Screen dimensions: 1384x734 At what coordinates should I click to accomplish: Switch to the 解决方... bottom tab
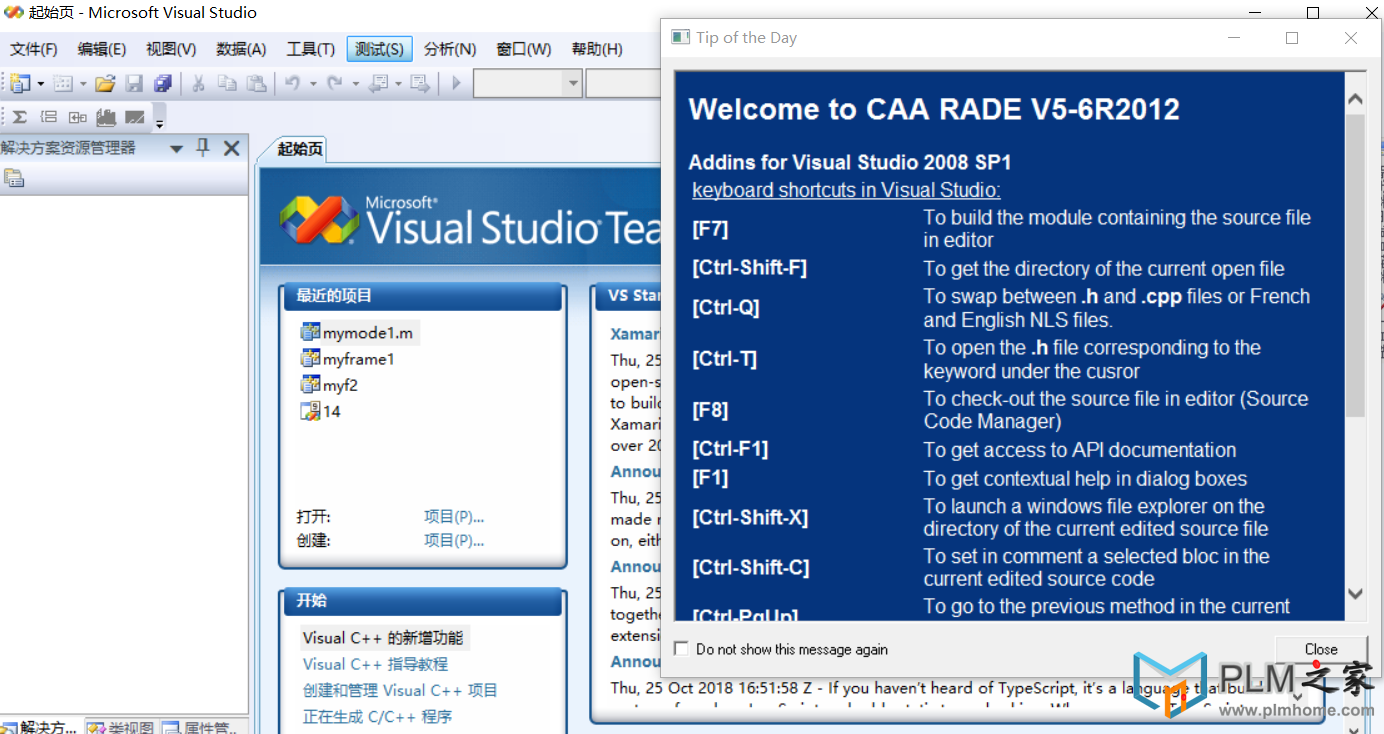pos(40,727)
